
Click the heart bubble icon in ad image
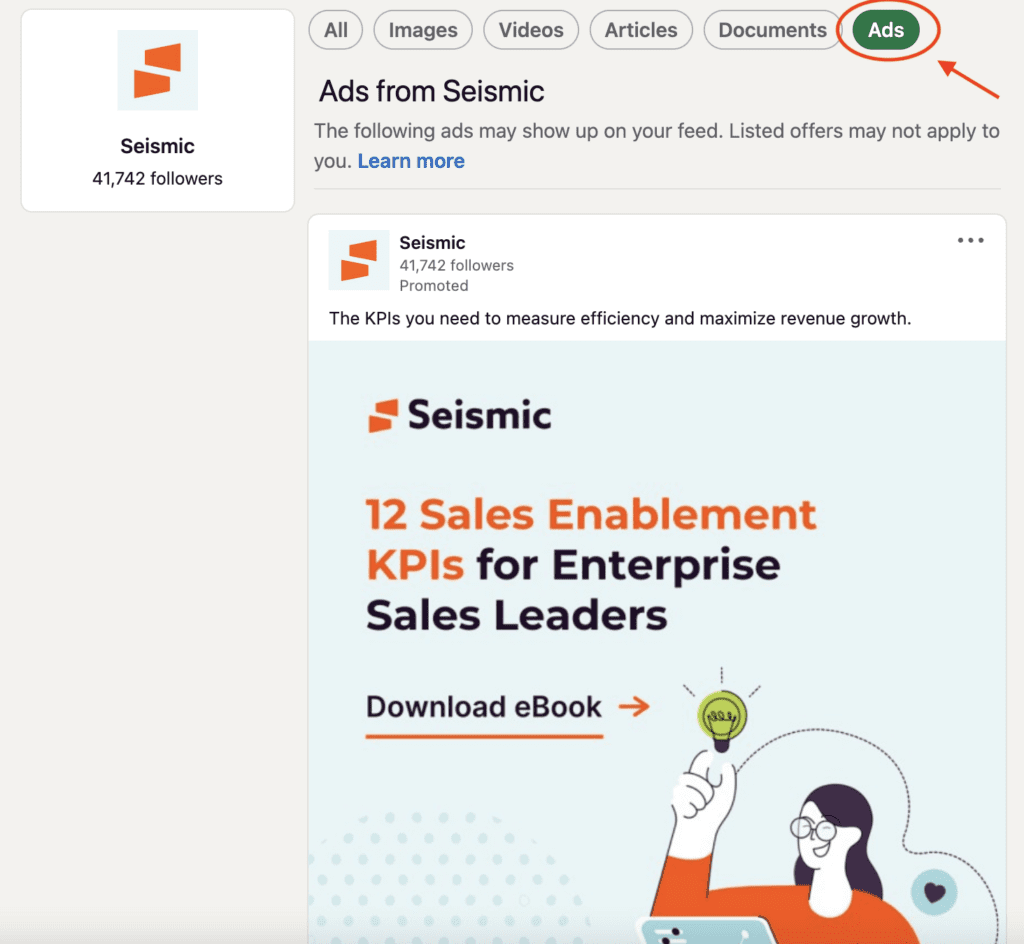tap(935, 892)
